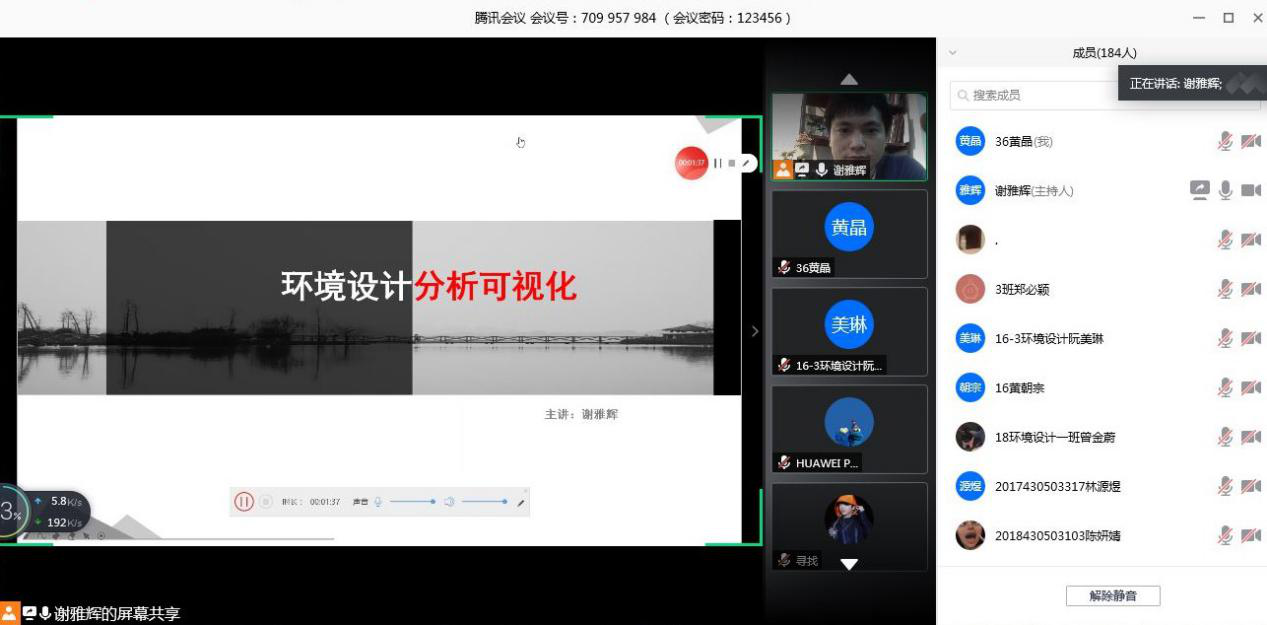
Task: Click the slide title 环境设计分析可视化
Action: 429,286
